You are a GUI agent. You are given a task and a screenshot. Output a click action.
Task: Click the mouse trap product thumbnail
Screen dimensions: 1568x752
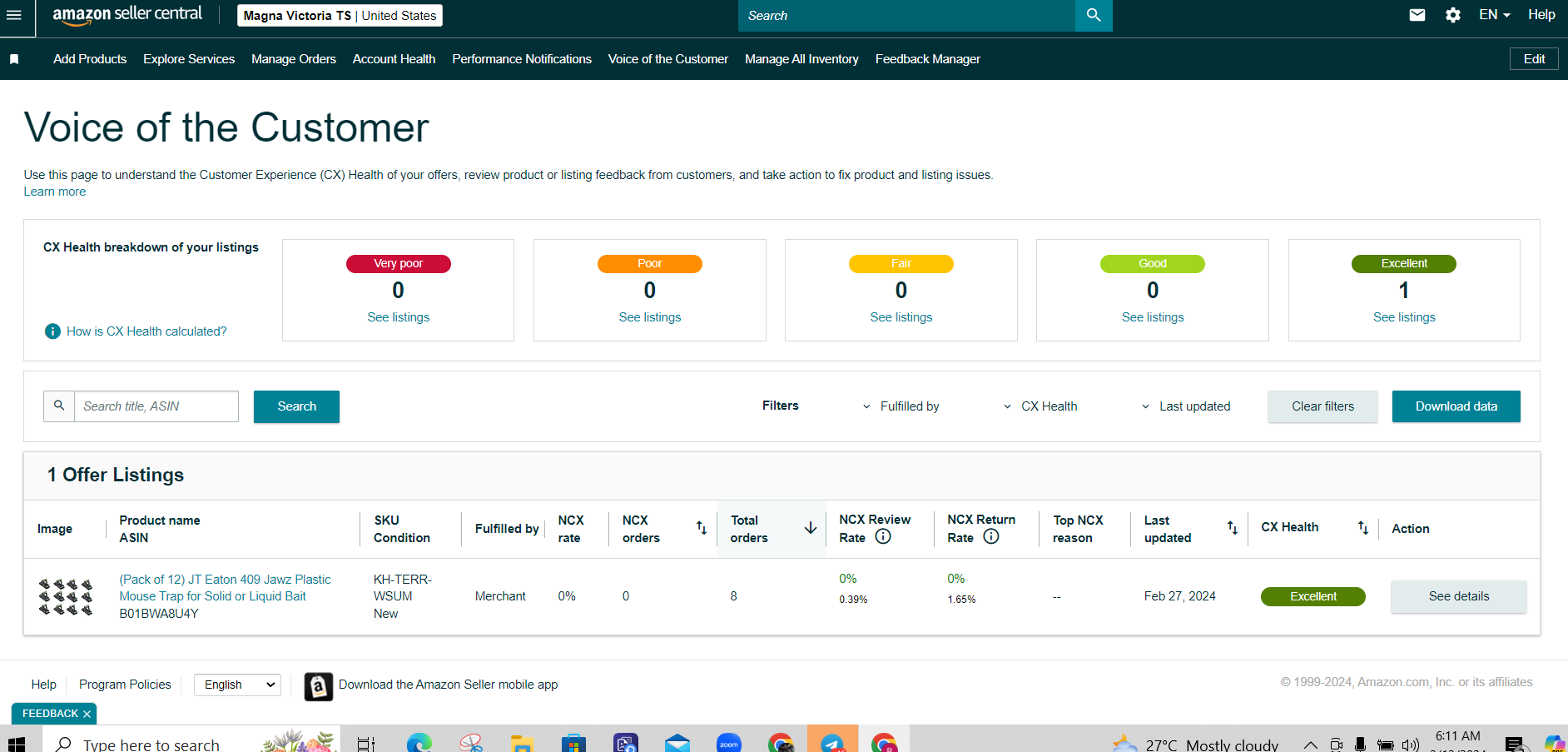click(66, 597)
